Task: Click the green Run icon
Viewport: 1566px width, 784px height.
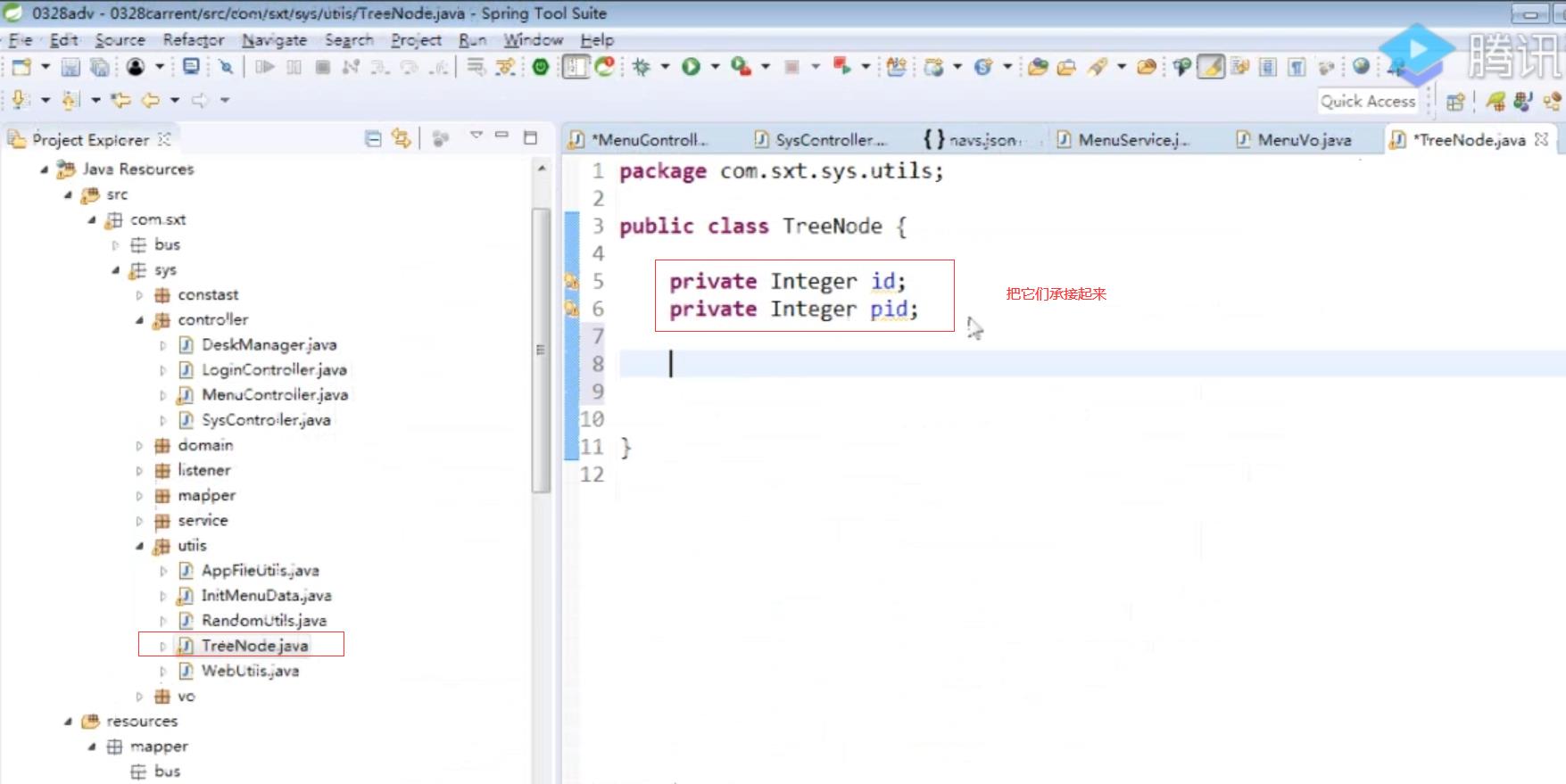Action: 691,67
